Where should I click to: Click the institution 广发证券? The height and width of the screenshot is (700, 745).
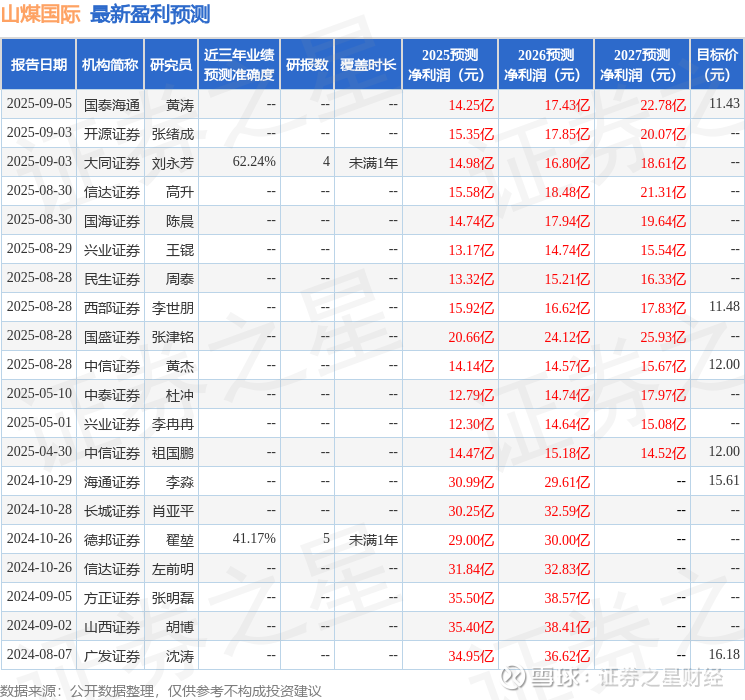(x=112, y=656)
